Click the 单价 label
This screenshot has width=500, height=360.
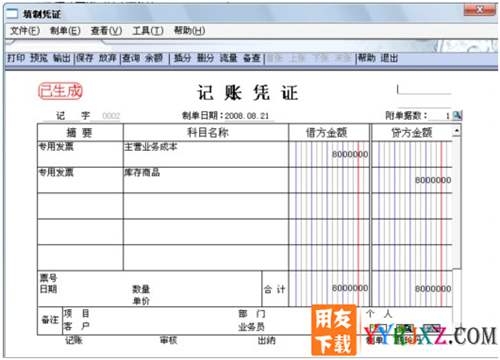[141, 301]
